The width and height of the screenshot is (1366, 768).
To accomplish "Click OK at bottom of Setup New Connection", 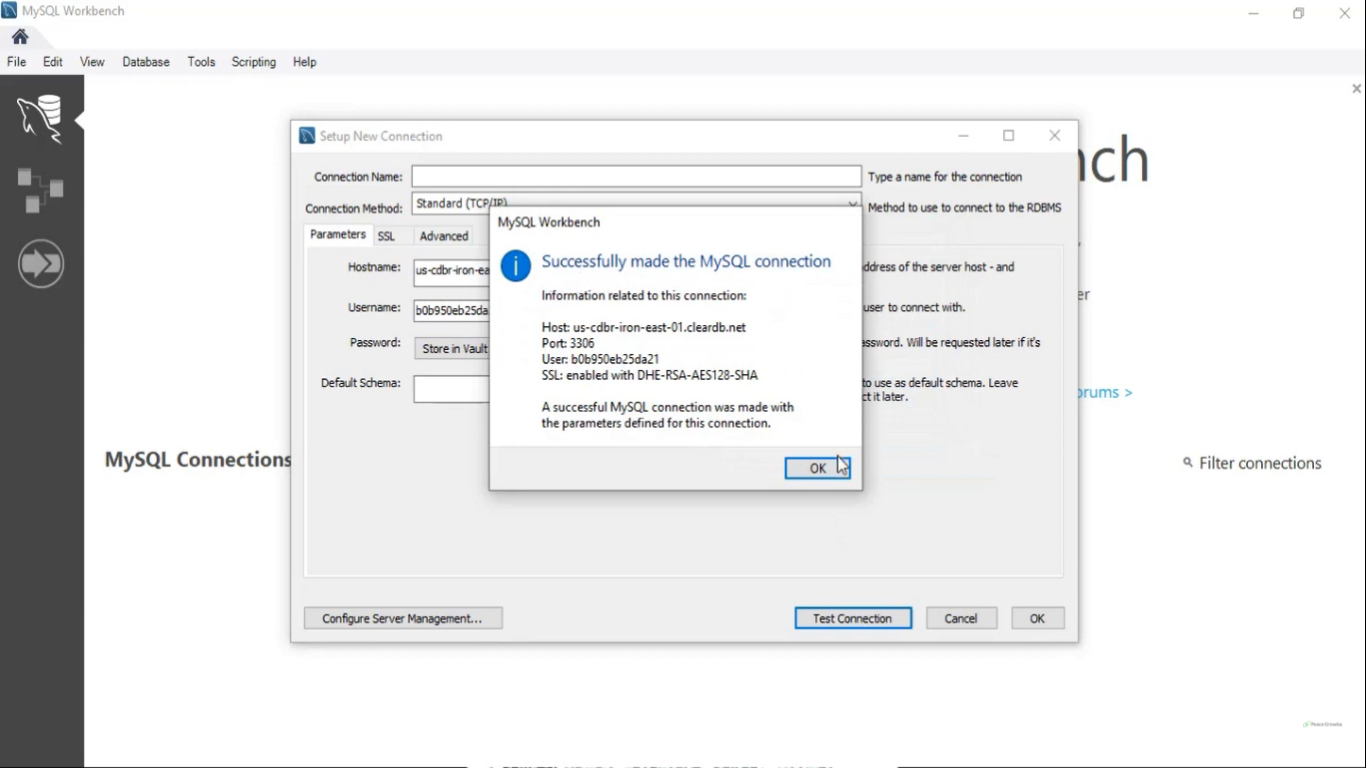I will tap(1037, 618).
